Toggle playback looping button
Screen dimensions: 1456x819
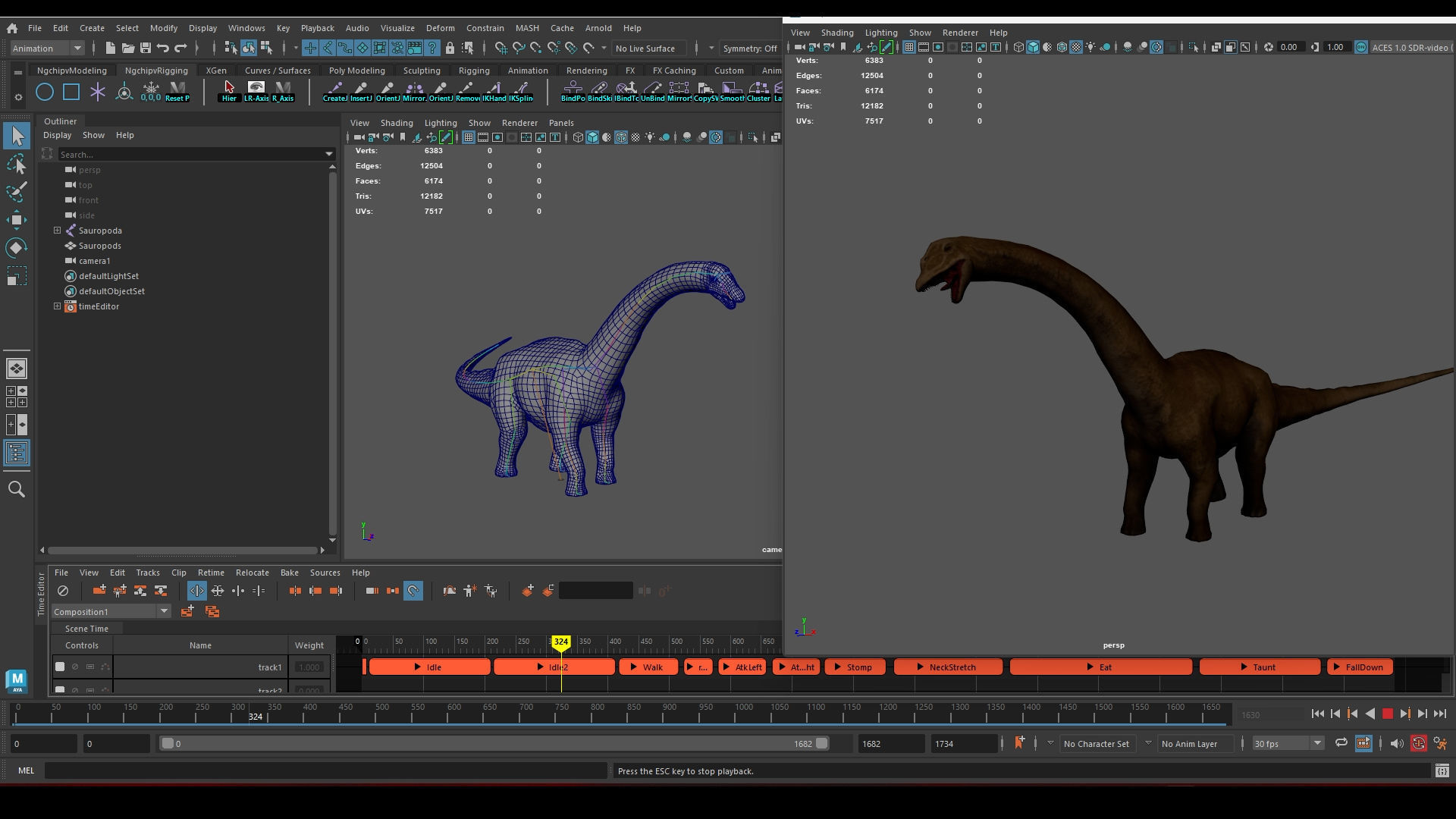point(1341,743)
